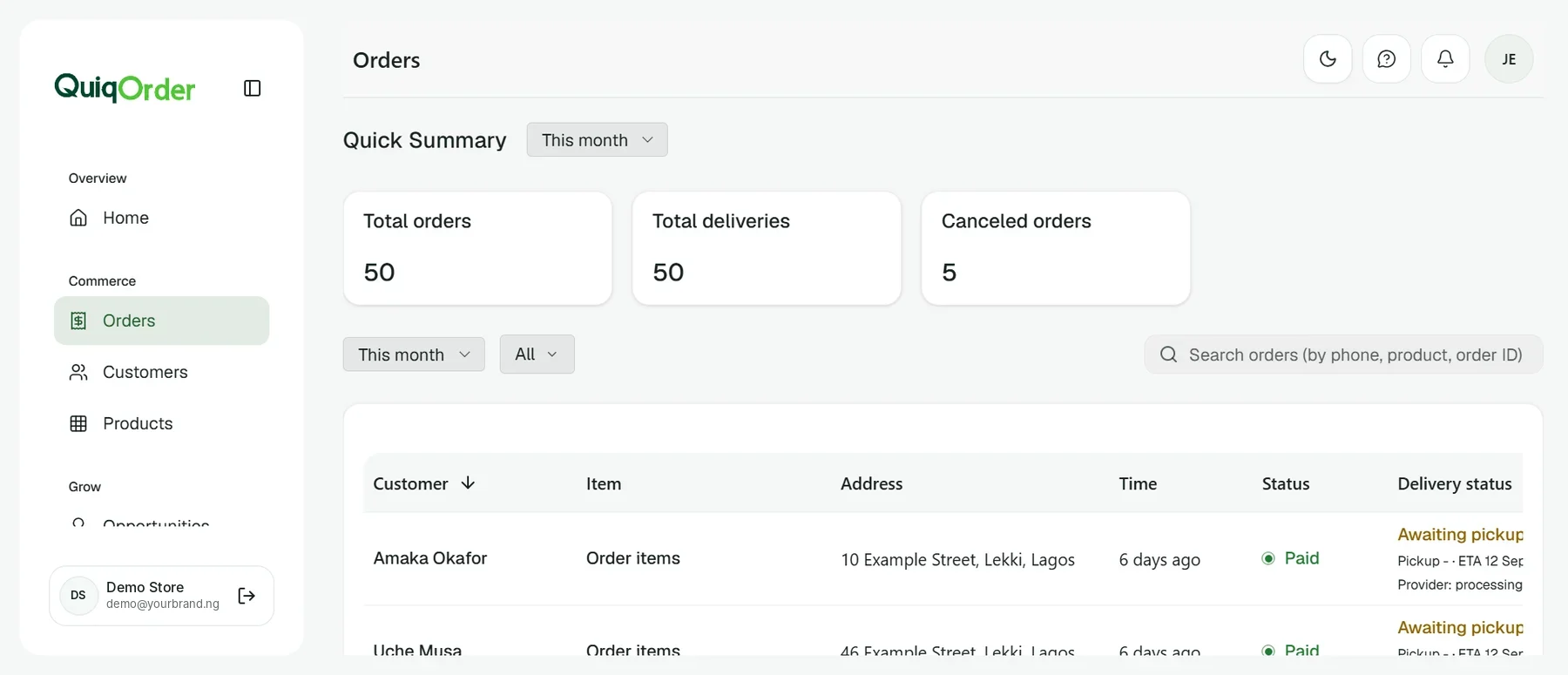Click demo@yourbrand.ng email text
The width and height of the screenshot is (1568, 675).
[x=163, y=604]
